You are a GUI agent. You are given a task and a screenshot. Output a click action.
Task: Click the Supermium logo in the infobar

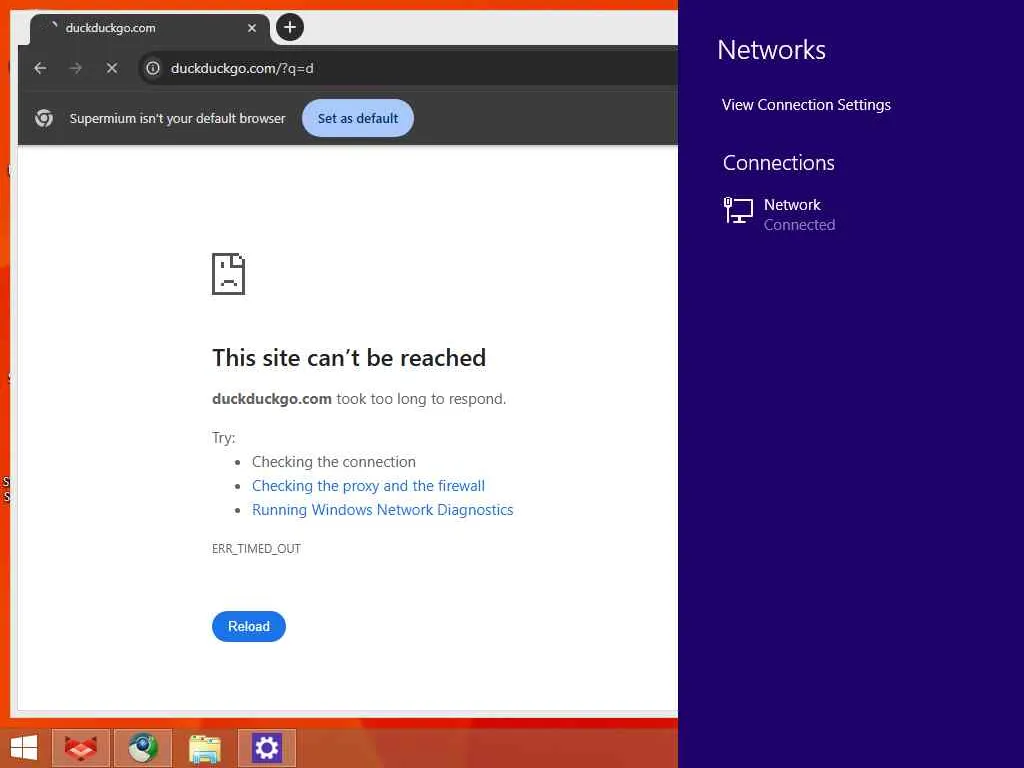tap(44, 118)
